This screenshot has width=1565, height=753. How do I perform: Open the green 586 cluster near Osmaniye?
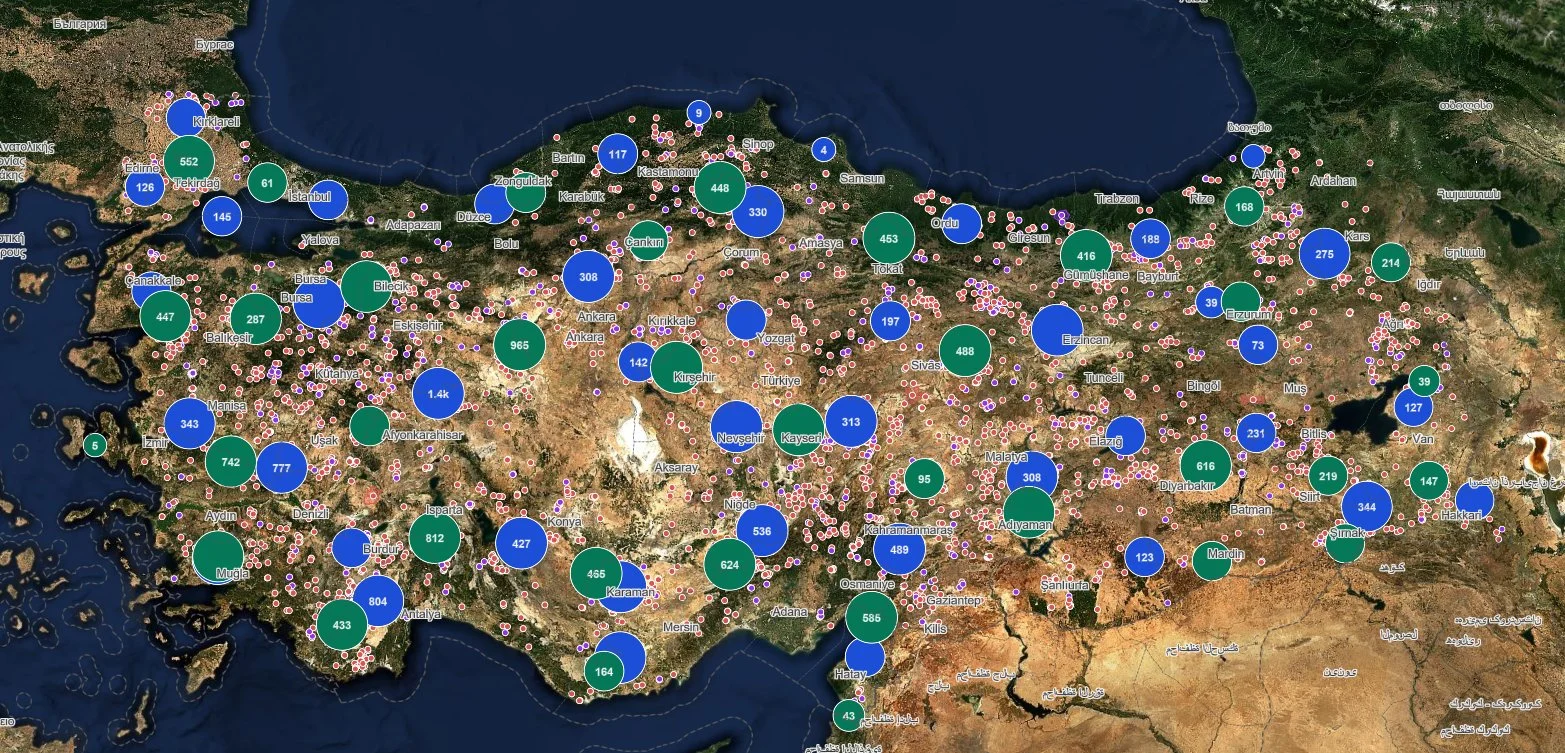[x=871, y=618]
